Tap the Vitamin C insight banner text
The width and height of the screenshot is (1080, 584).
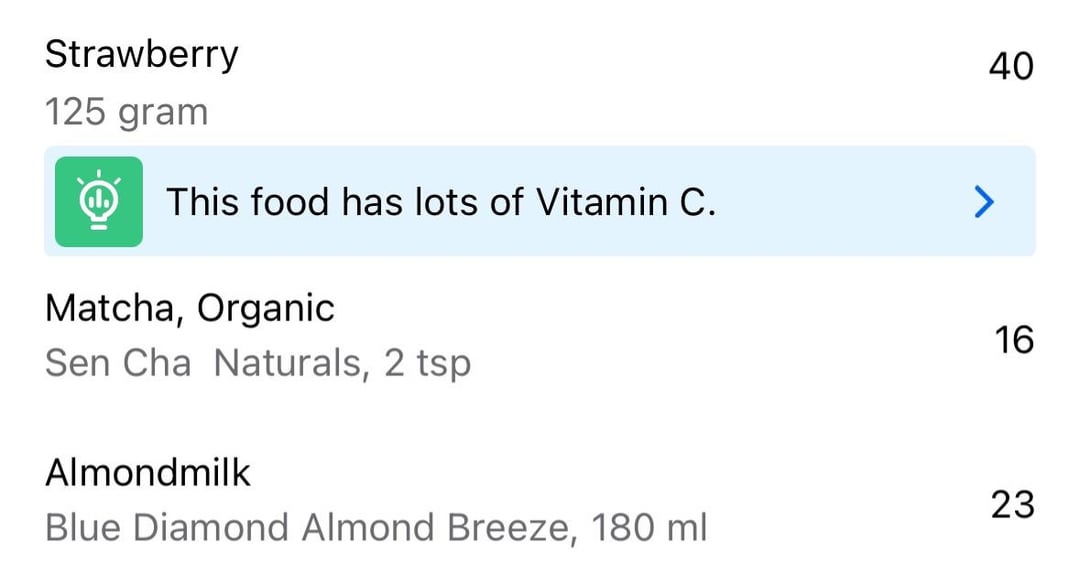tap(441, 202)
